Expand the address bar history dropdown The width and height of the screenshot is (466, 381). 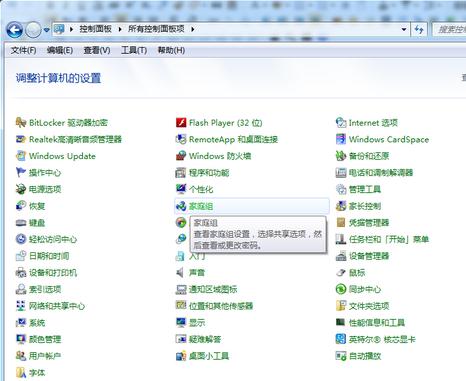(x=404, y=29)
